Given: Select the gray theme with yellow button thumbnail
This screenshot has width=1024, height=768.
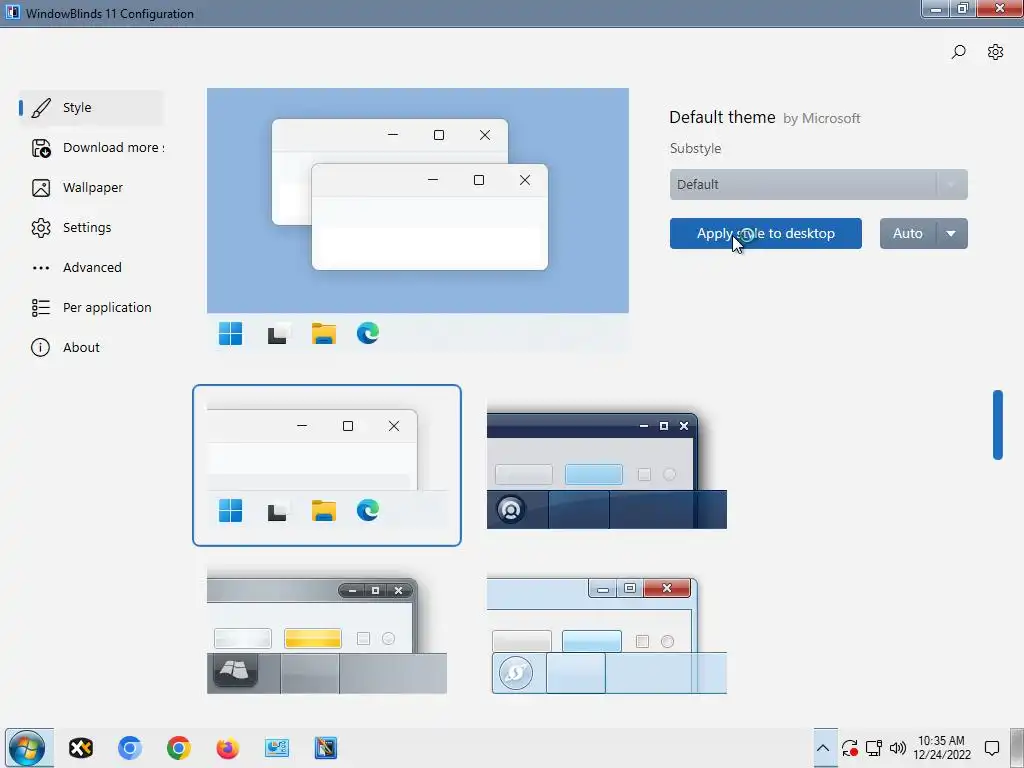Looking at the screenshot, I should (x=327, y=631).
